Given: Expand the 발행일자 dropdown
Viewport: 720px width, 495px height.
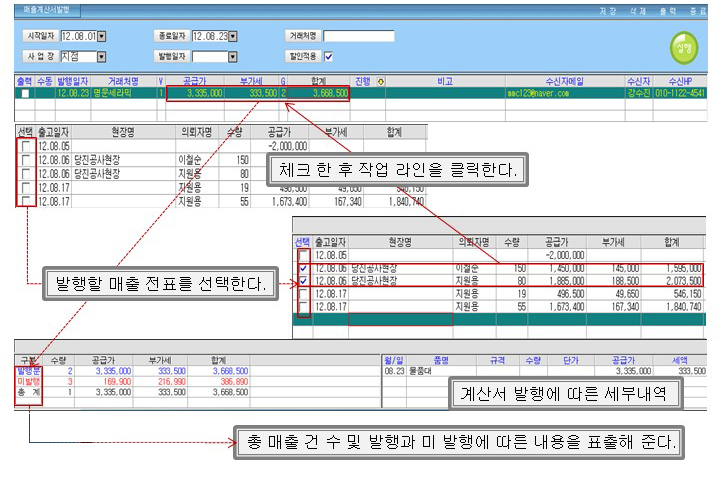Looking at the screenshot, I should (233, 56).
